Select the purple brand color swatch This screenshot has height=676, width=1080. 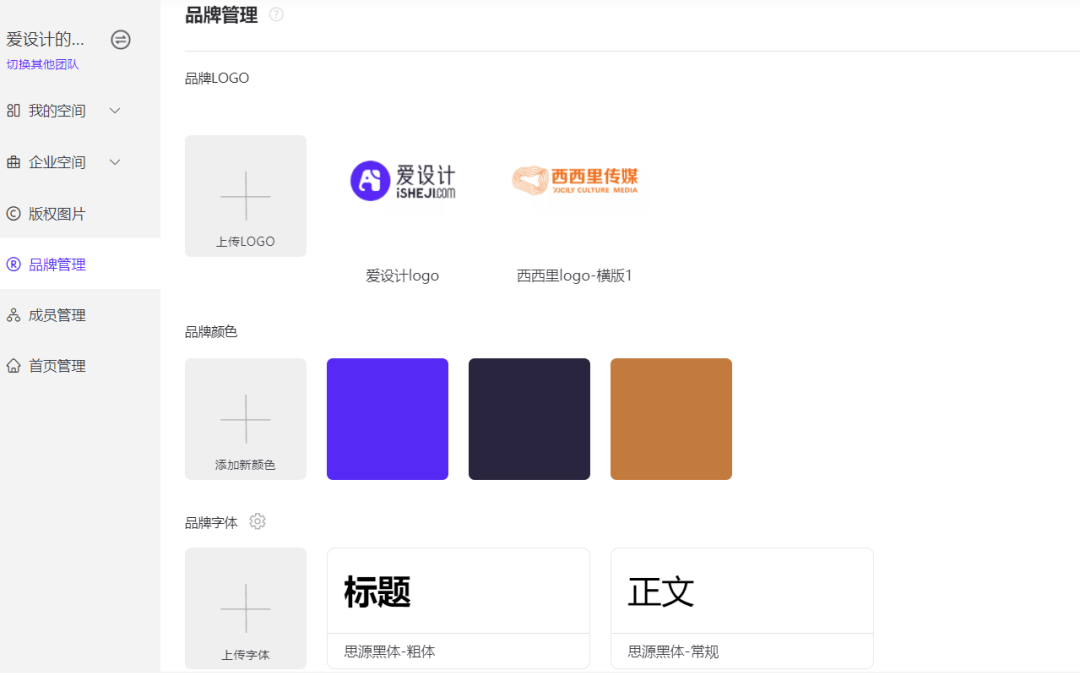pos(387,419)
